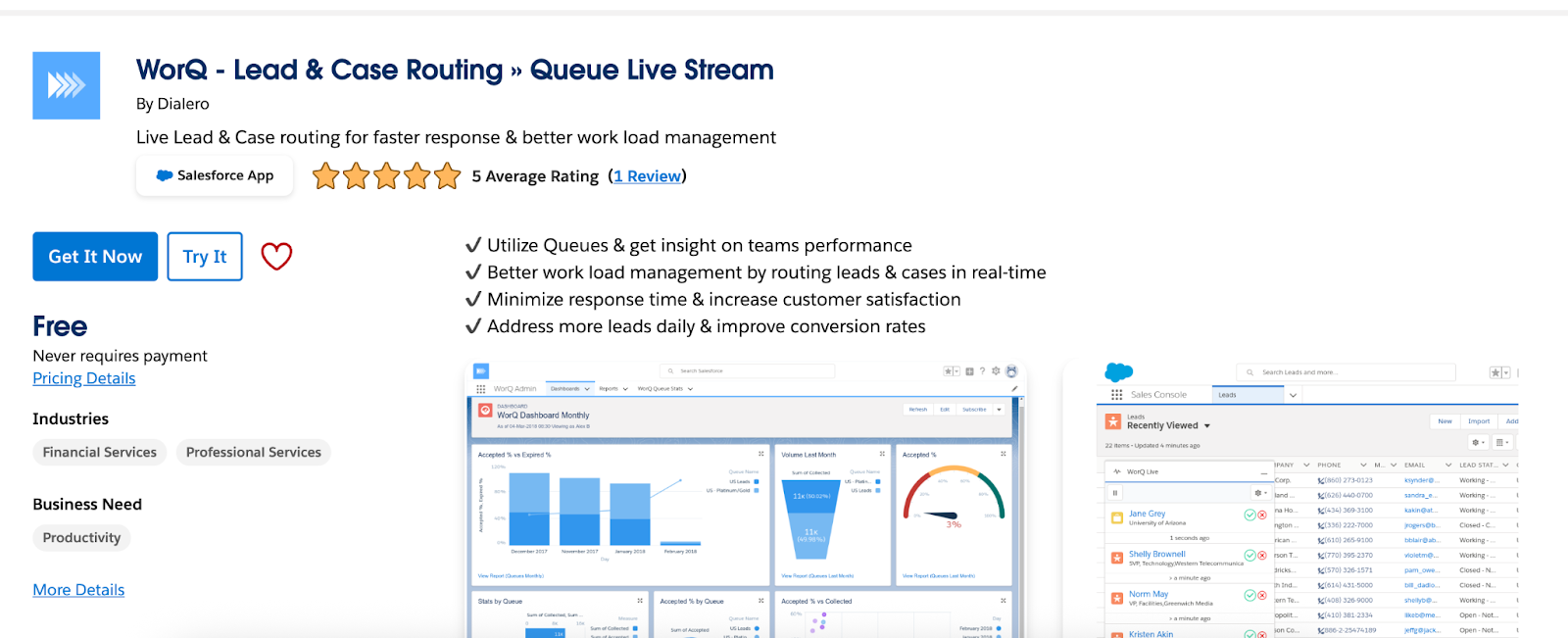Click the Try It button
This screenshot has width=1568, height=638.
tap(205, 257)
